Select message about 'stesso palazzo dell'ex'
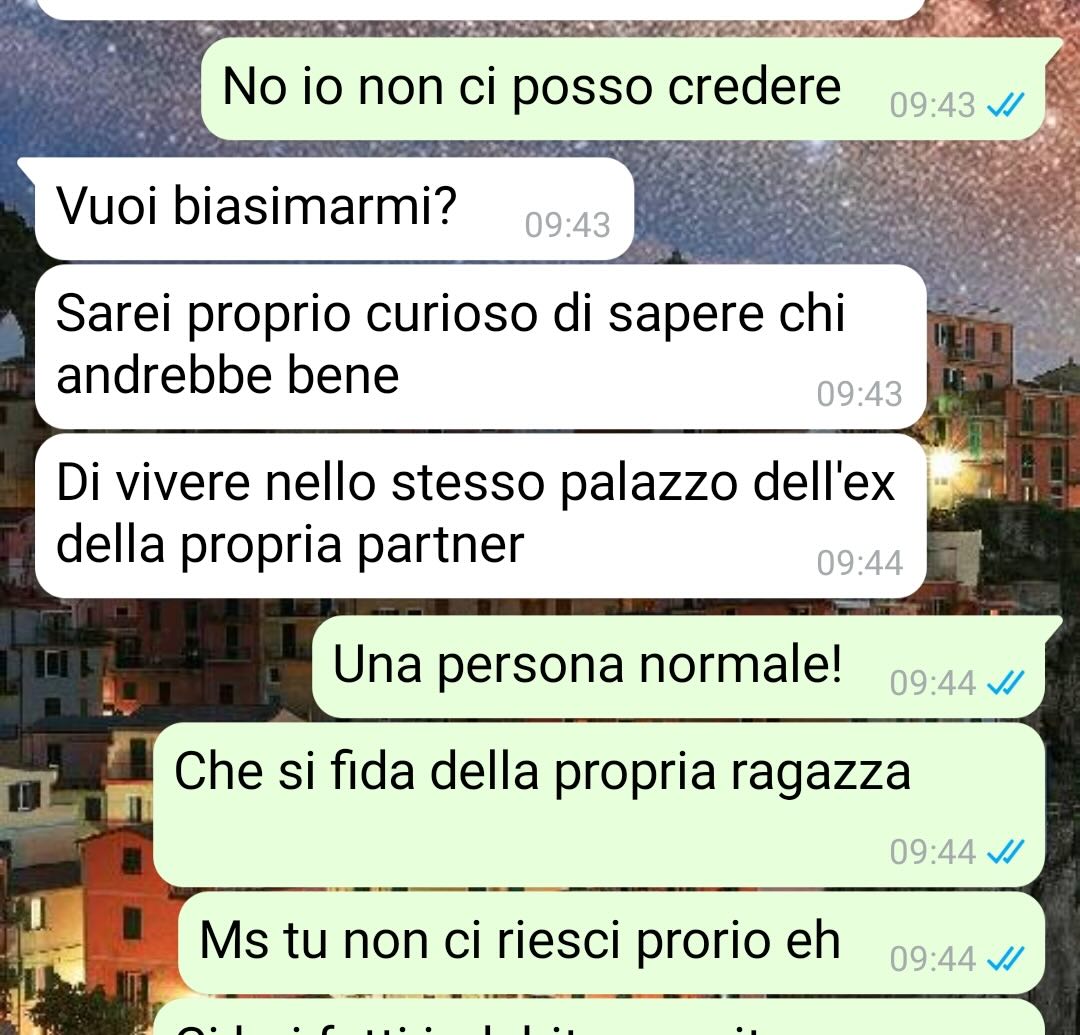This screenshot has width=1080, height=1035. (480, 515)
